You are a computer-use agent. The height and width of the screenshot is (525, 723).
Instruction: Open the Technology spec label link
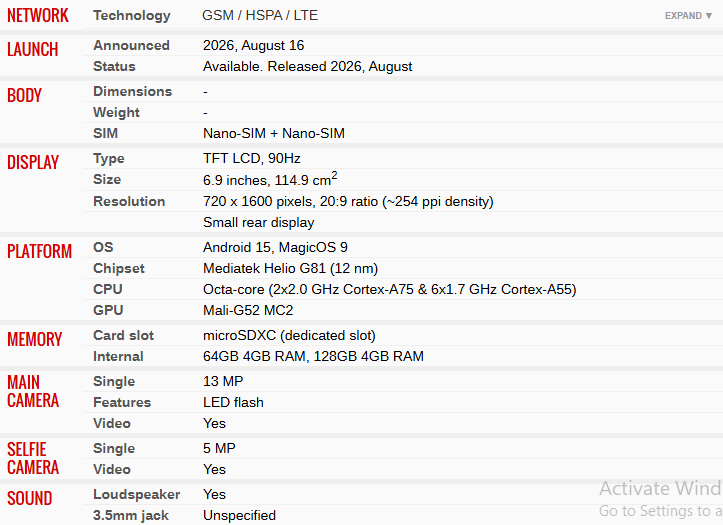132,16
